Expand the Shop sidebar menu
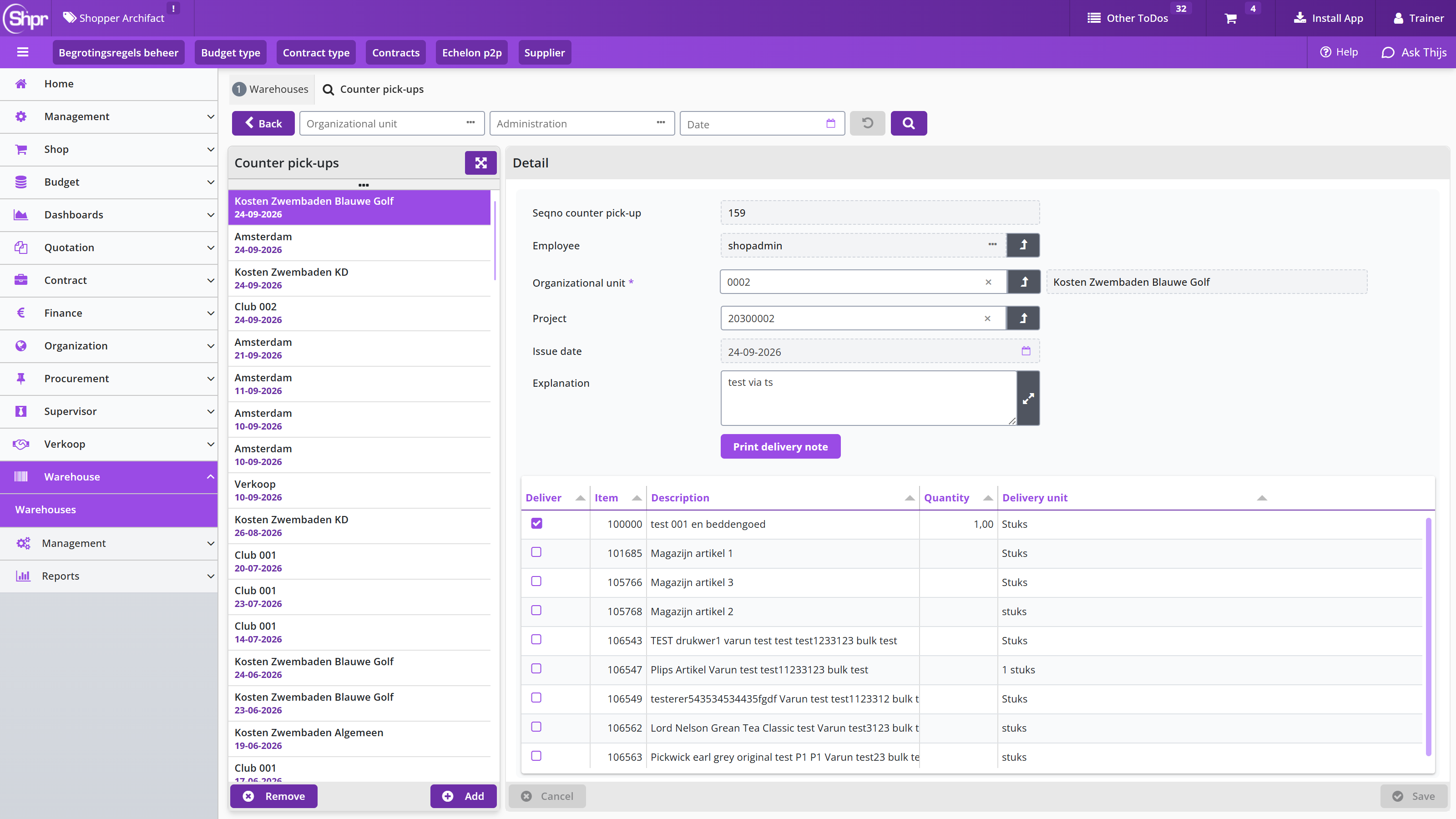 coord(109,149)
